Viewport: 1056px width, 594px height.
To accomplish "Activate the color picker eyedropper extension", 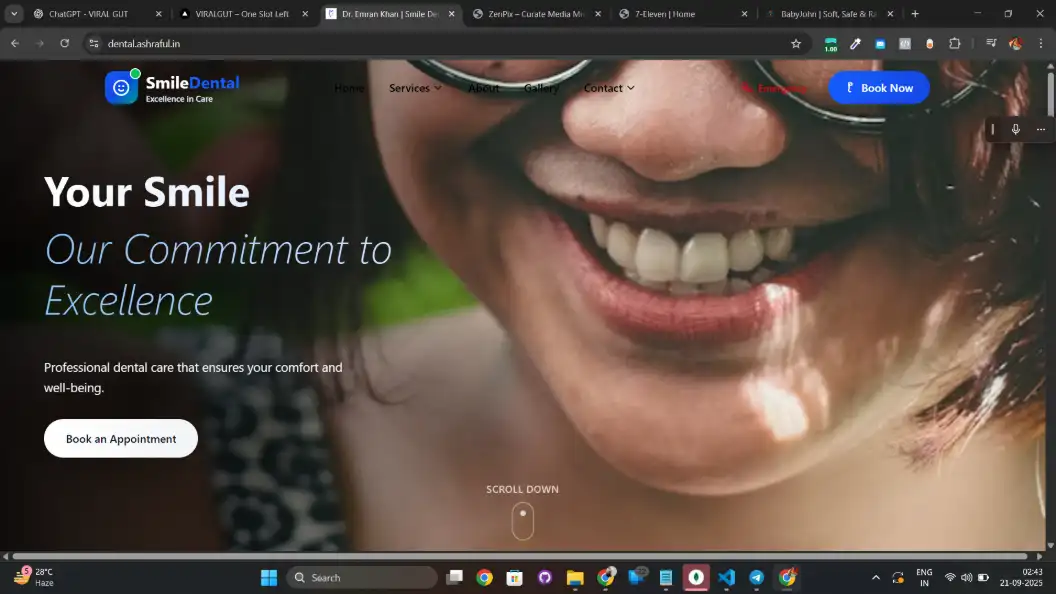I will pyautogui.click(x=855, y=44).
